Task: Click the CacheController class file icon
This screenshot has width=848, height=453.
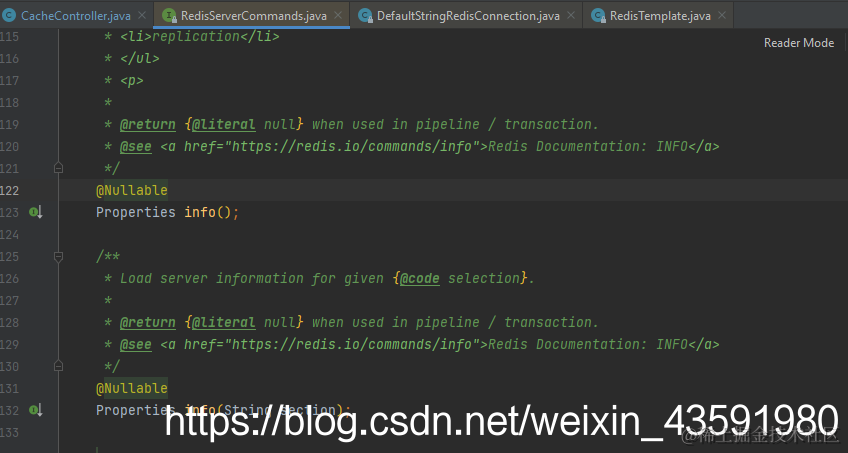Action: [9, 16]
